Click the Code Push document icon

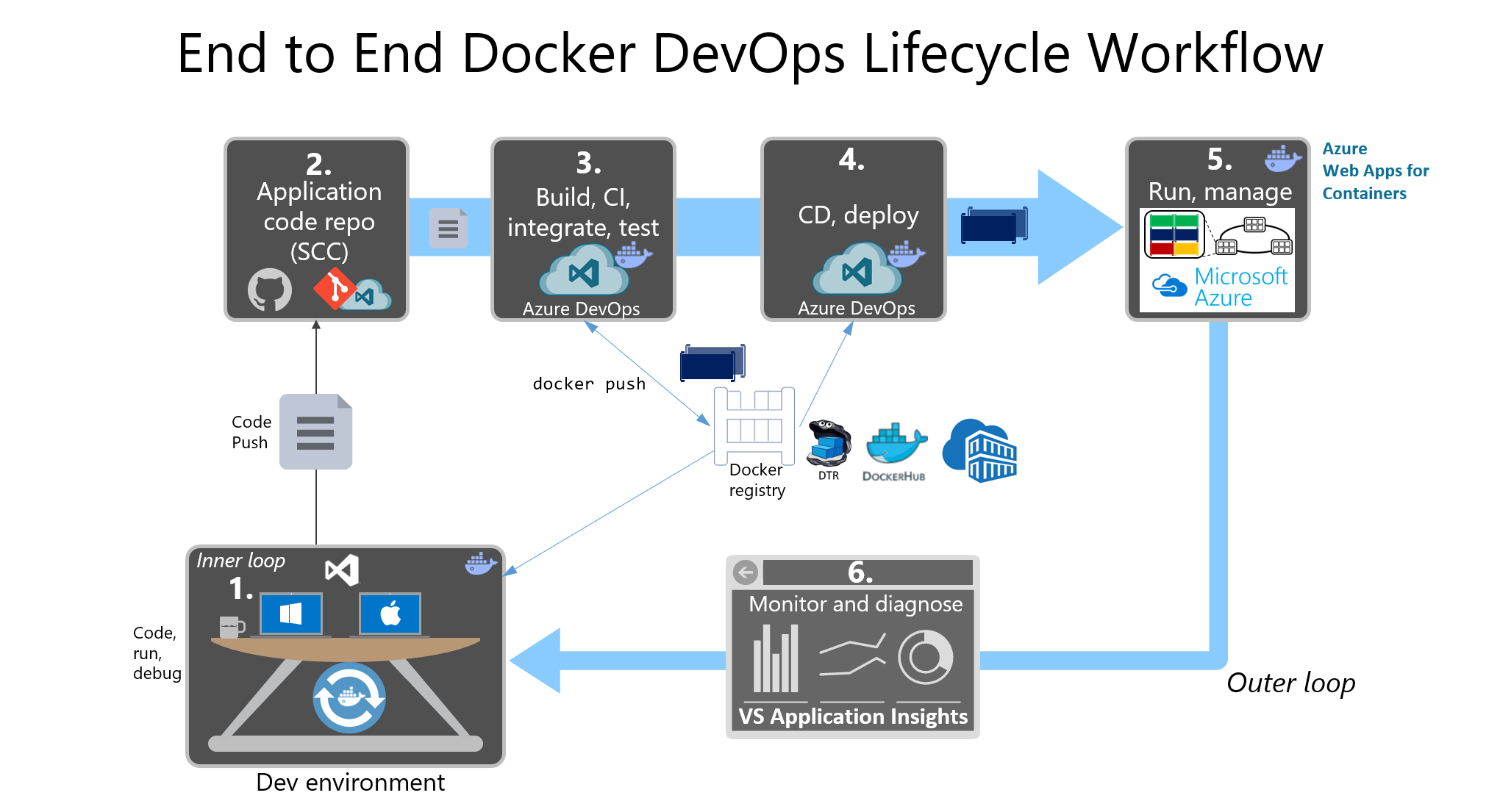pos(315,432)
